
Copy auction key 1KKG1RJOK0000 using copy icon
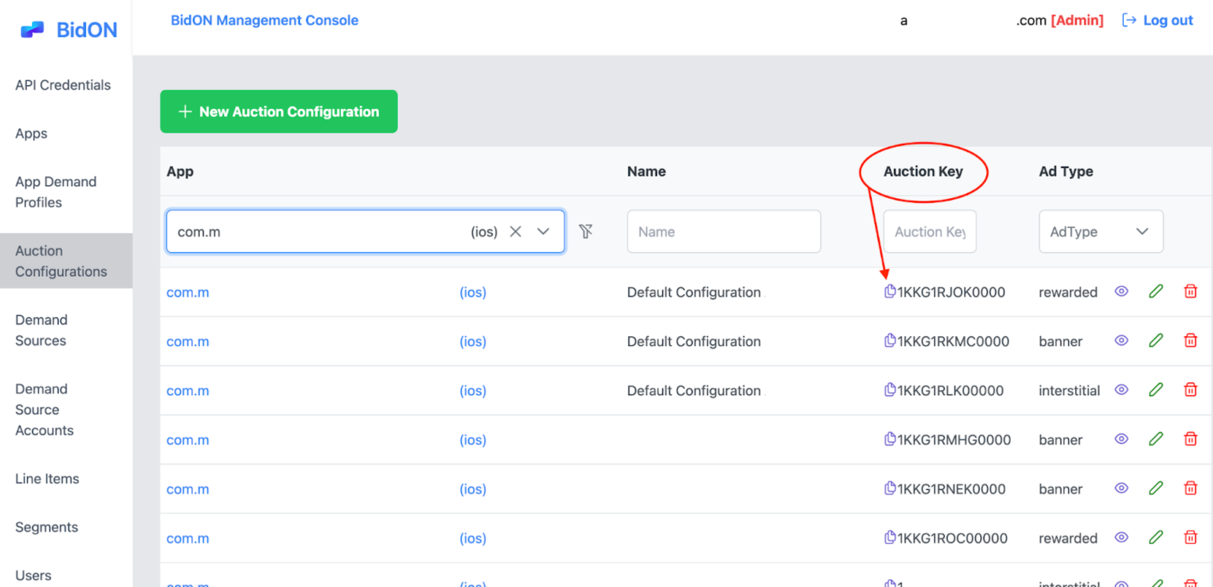pyautogui.click(x=890, y=291)
